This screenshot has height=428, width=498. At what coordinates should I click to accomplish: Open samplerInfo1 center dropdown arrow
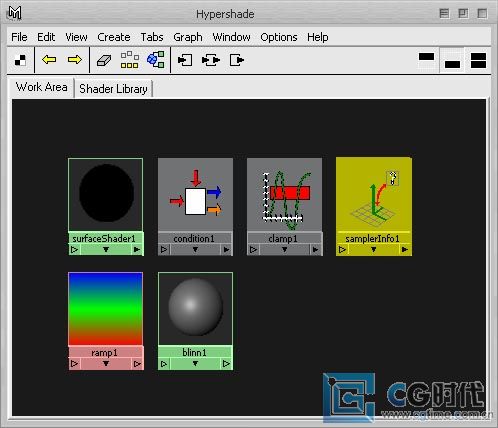(x=374, y=249)
